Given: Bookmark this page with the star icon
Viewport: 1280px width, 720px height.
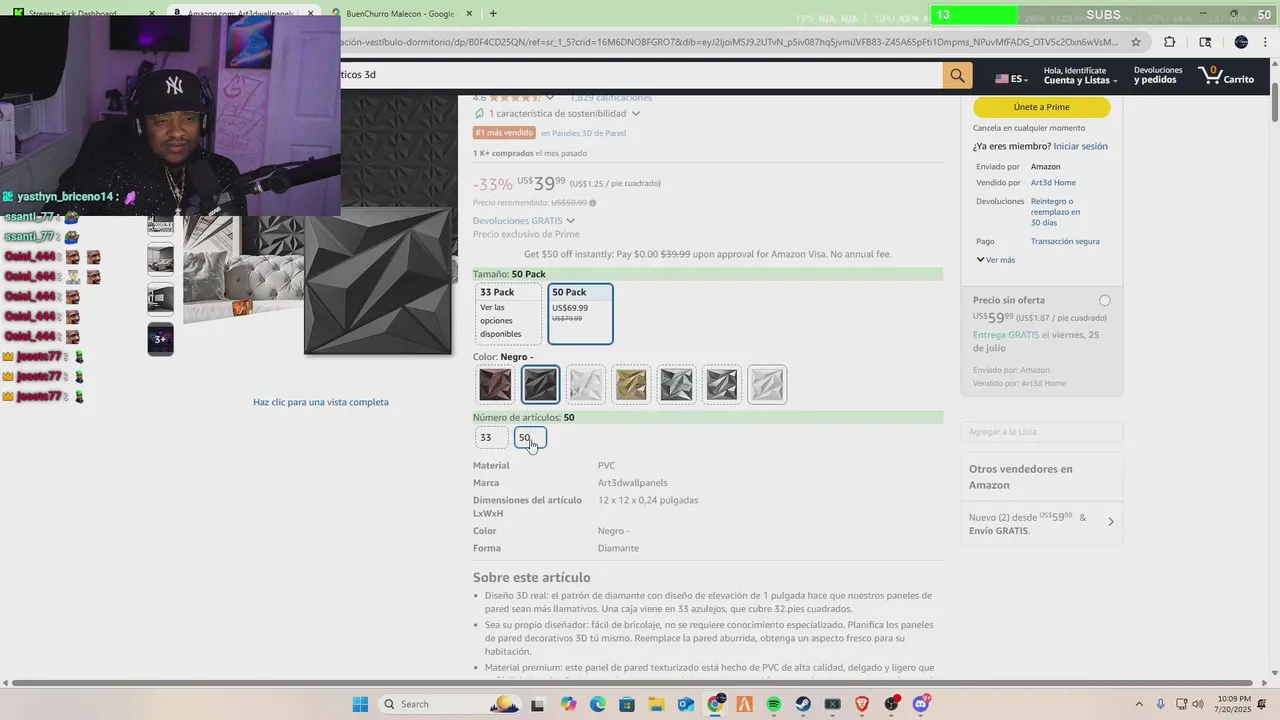Looking at the screenshot, I should (1136, 42).
